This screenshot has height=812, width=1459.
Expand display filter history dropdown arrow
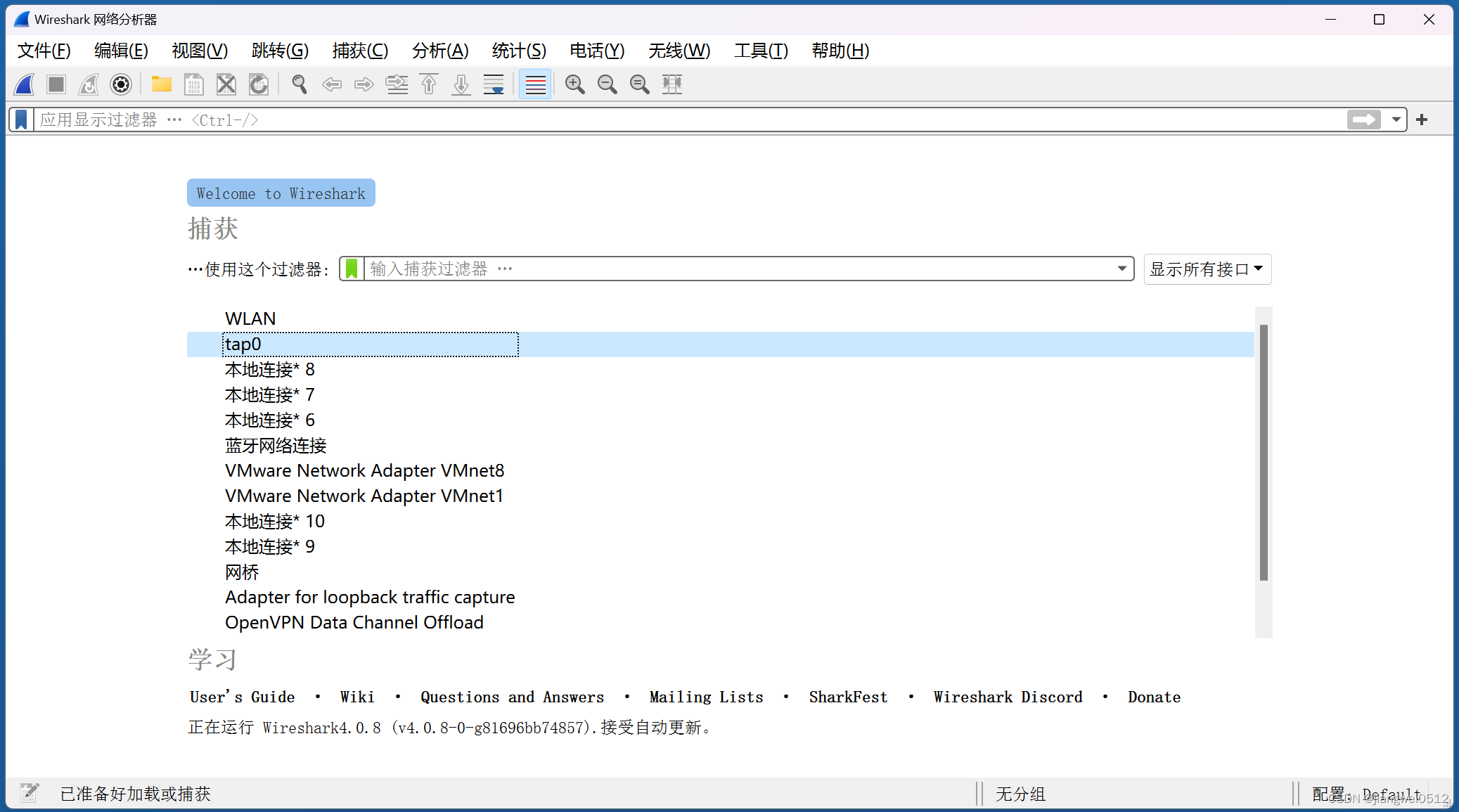[1396, 120]
